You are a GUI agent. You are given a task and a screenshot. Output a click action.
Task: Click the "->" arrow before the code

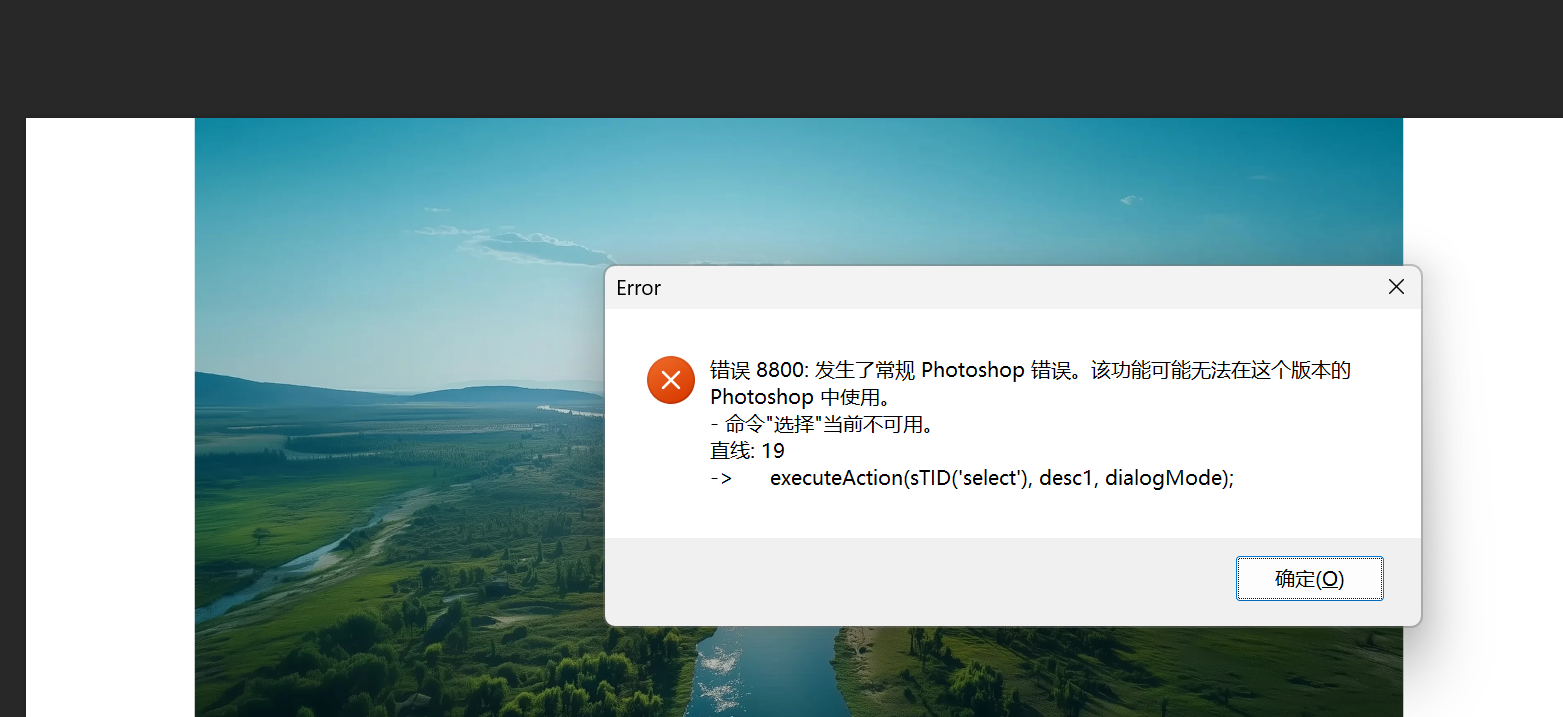click(721, 478)
